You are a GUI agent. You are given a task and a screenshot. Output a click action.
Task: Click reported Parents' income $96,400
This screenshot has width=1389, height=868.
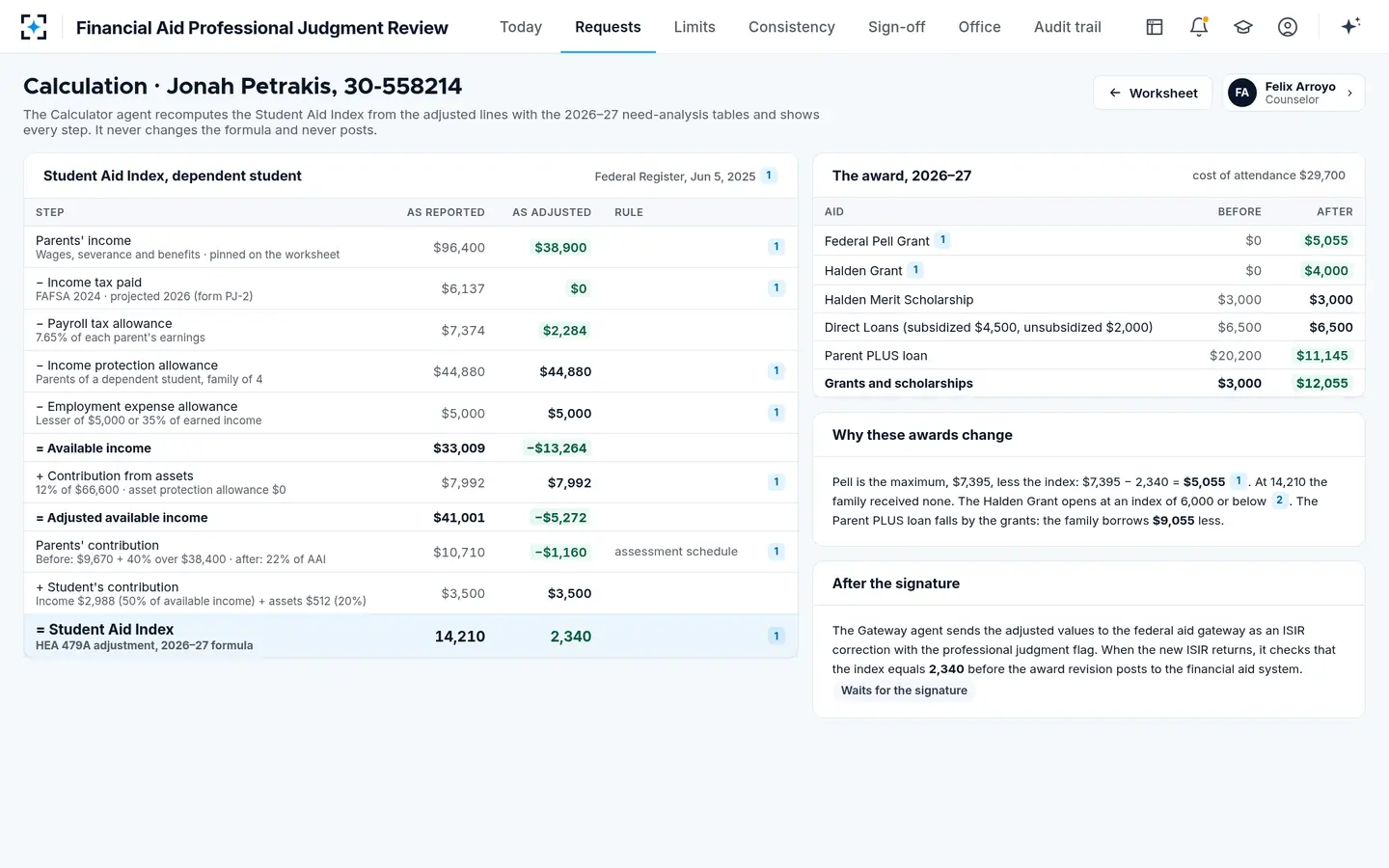pos(459,248)
